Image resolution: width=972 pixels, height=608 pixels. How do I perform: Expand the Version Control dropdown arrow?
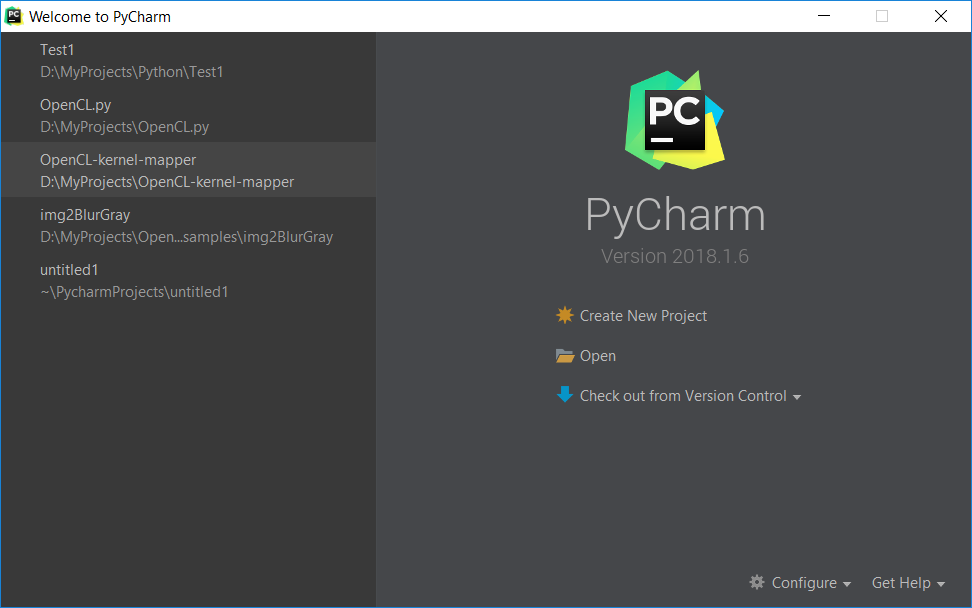click(x=797, y=397)
